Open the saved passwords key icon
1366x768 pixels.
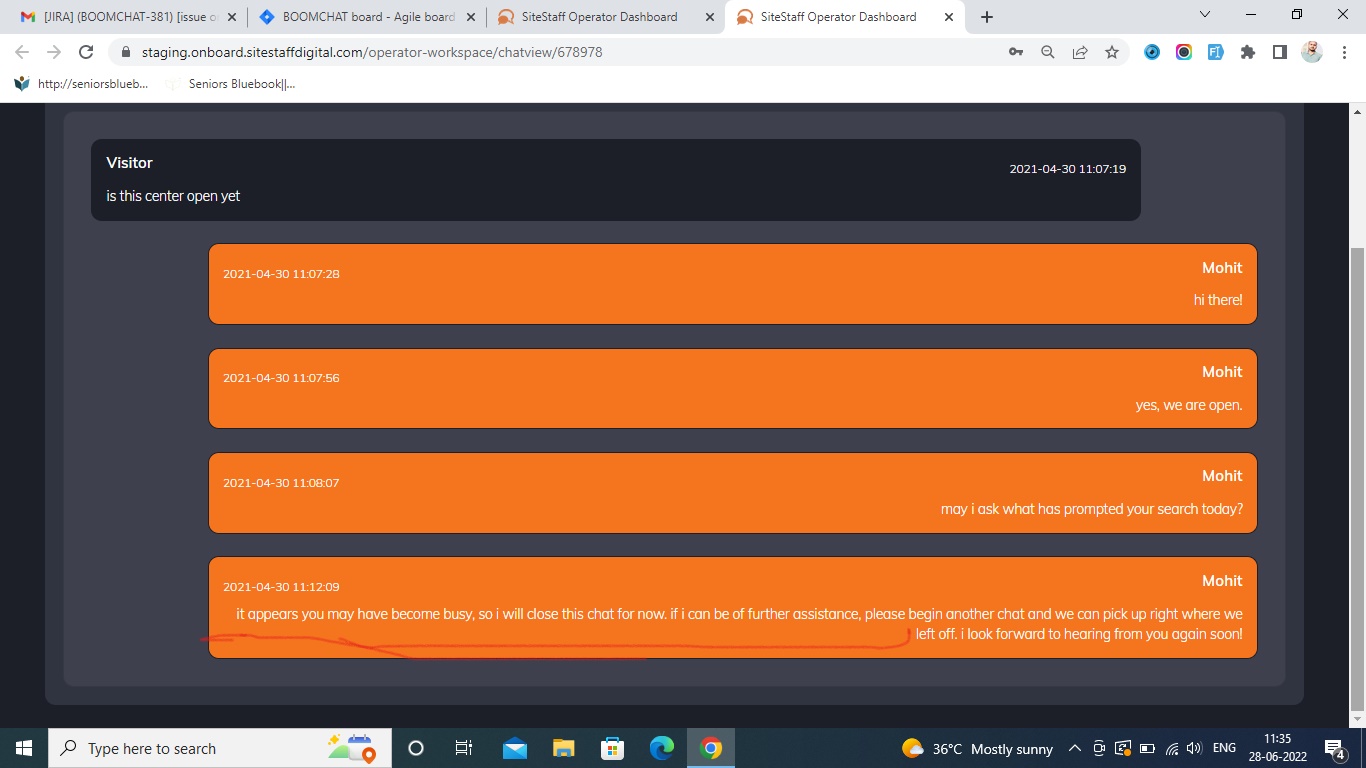(1016, 52)
